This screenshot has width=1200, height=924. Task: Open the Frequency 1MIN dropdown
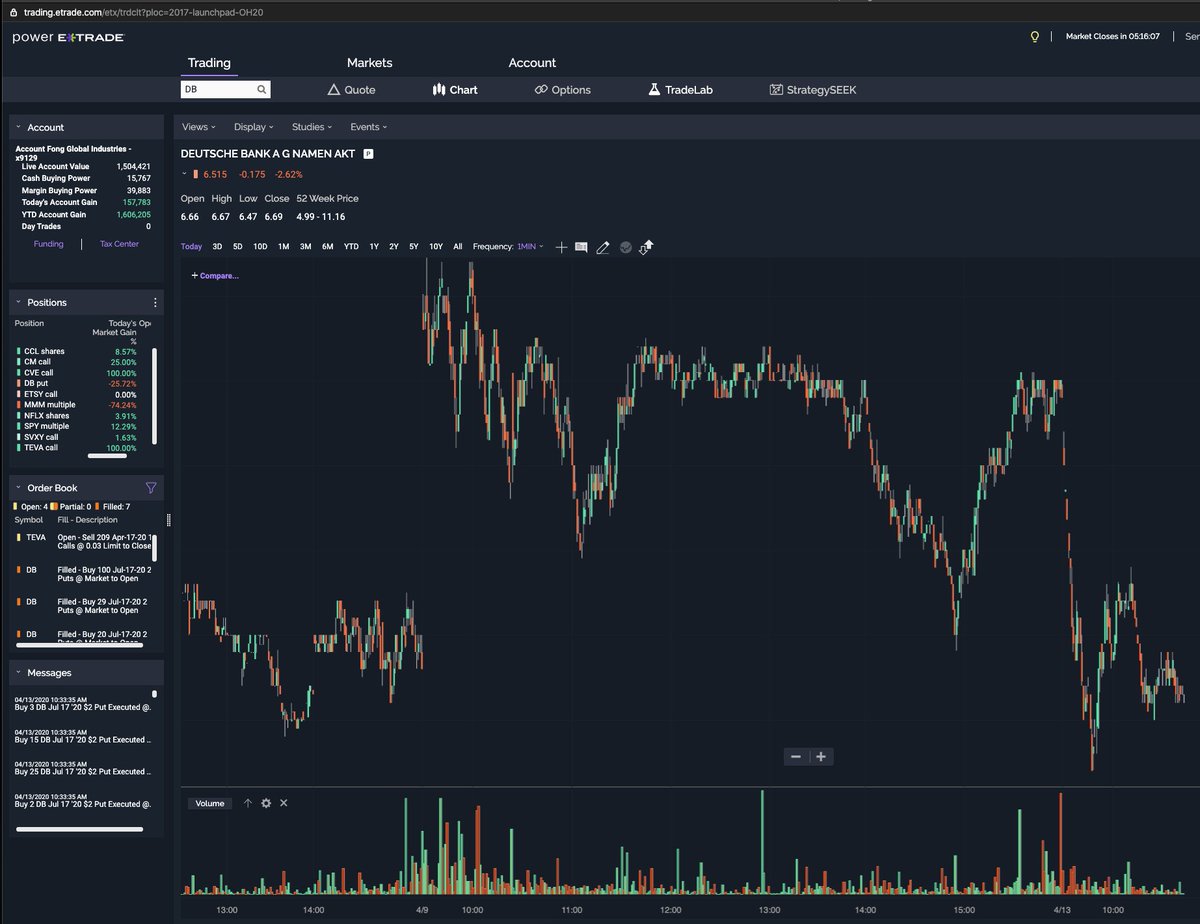[530, 246]
